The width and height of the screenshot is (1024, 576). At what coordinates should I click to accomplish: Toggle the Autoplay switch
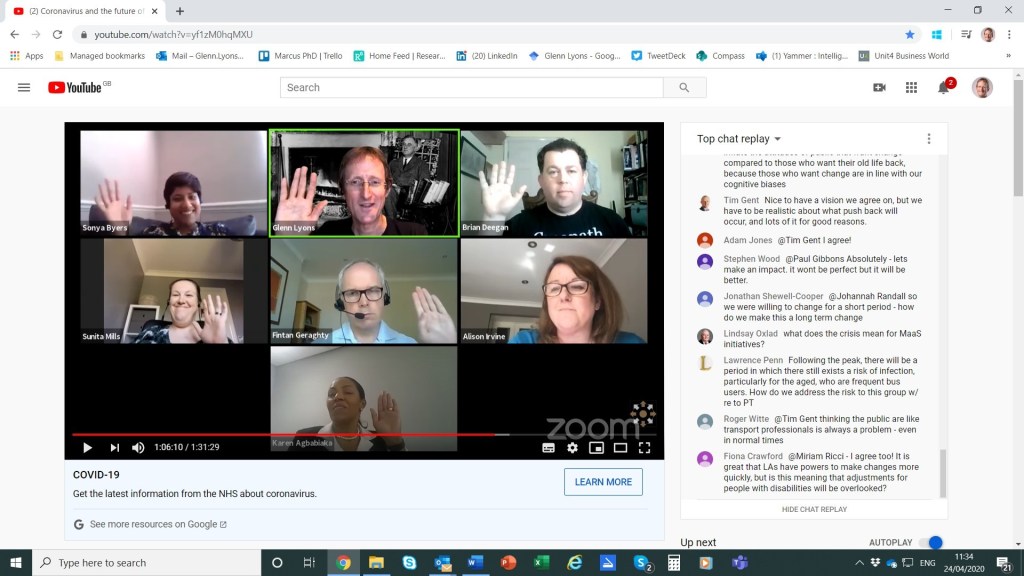(x=930, y=542)
